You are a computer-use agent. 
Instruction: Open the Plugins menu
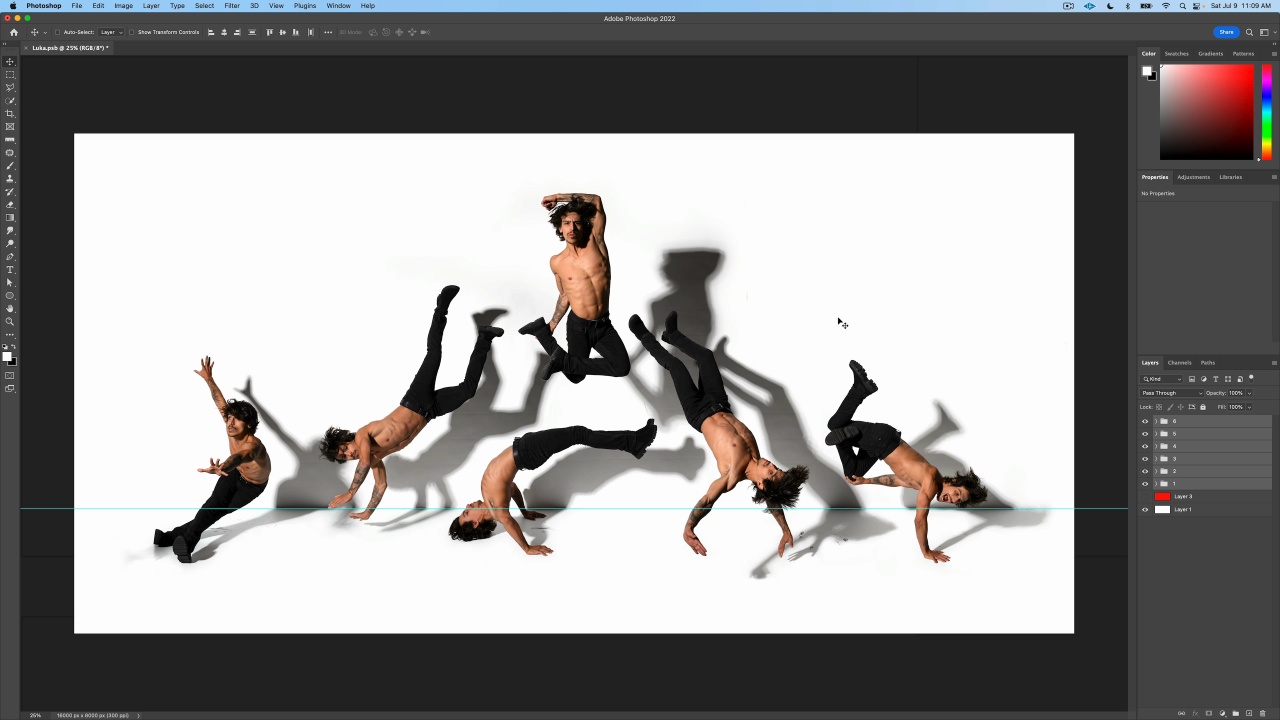305,6
